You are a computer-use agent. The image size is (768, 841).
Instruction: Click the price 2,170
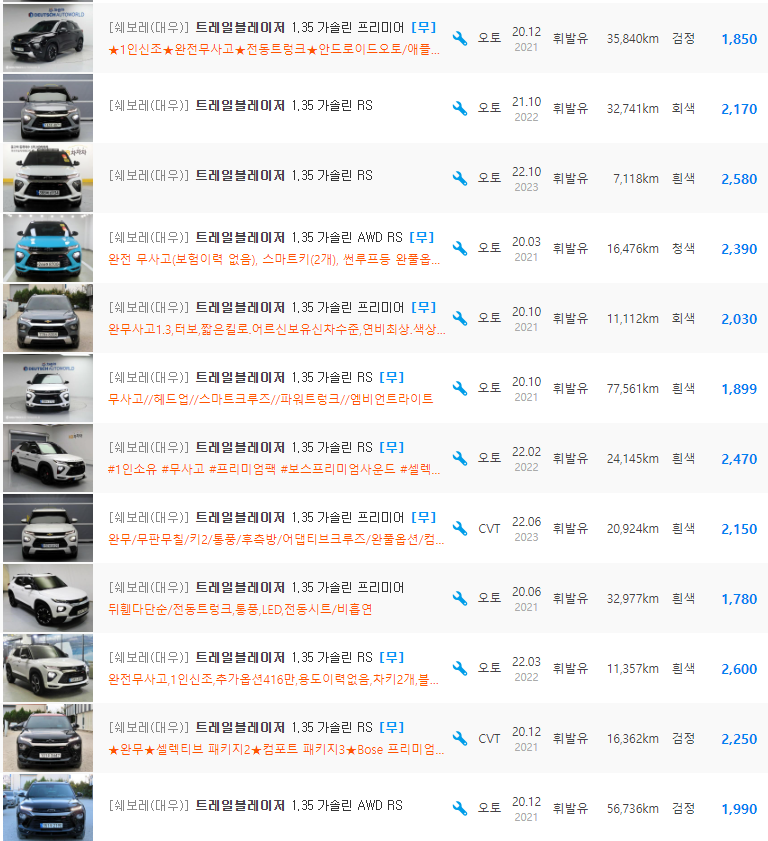click(739, 109)
